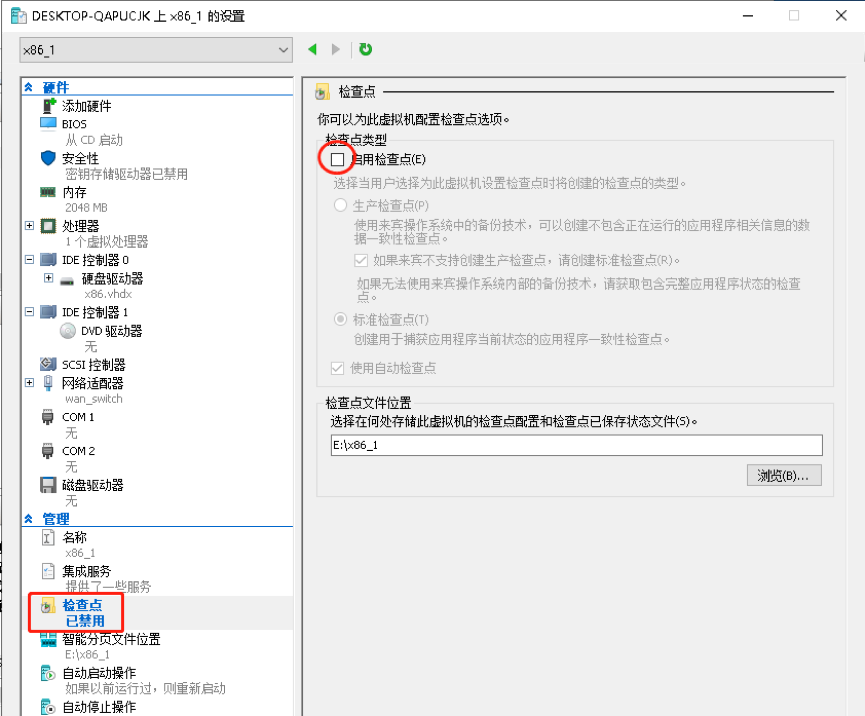
Task: Select the wan_switch network entry
Action: click(94, 399)
